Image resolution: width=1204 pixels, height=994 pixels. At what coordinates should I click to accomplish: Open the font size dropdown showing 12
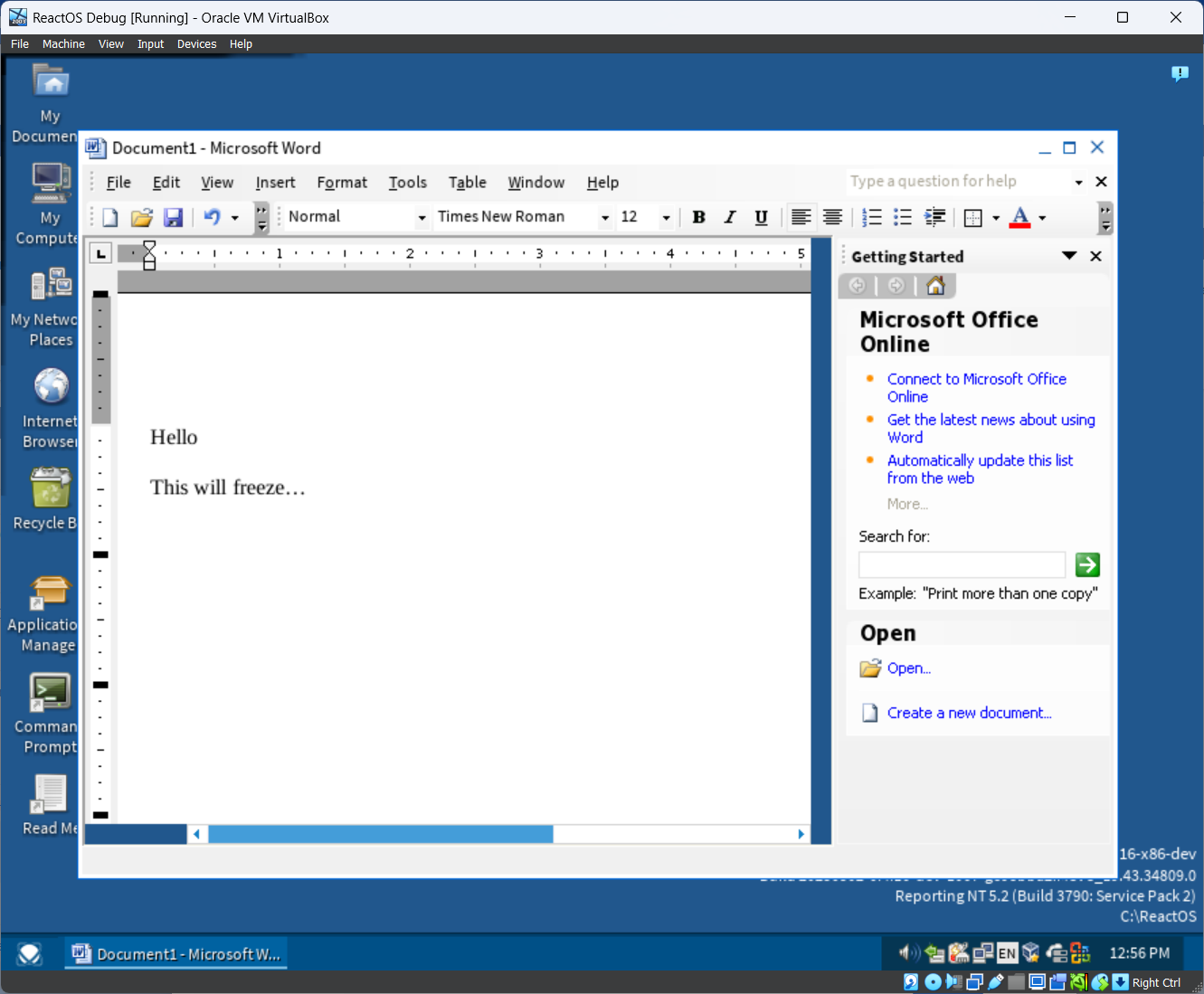[x=666, y=218]
